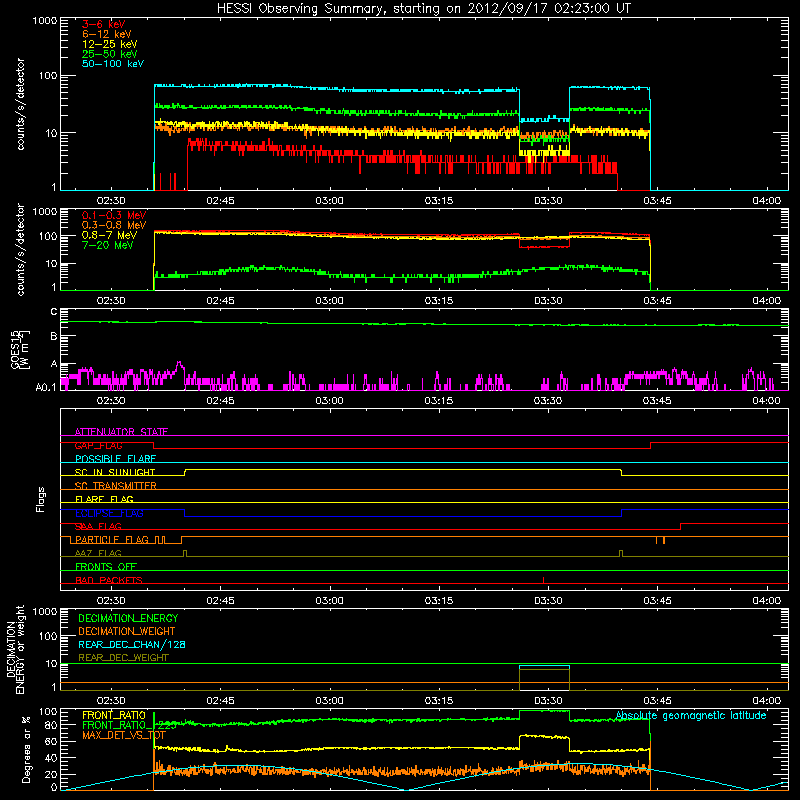Select the SAA_FLAG label
800x800 pixels.
(98, 527)
